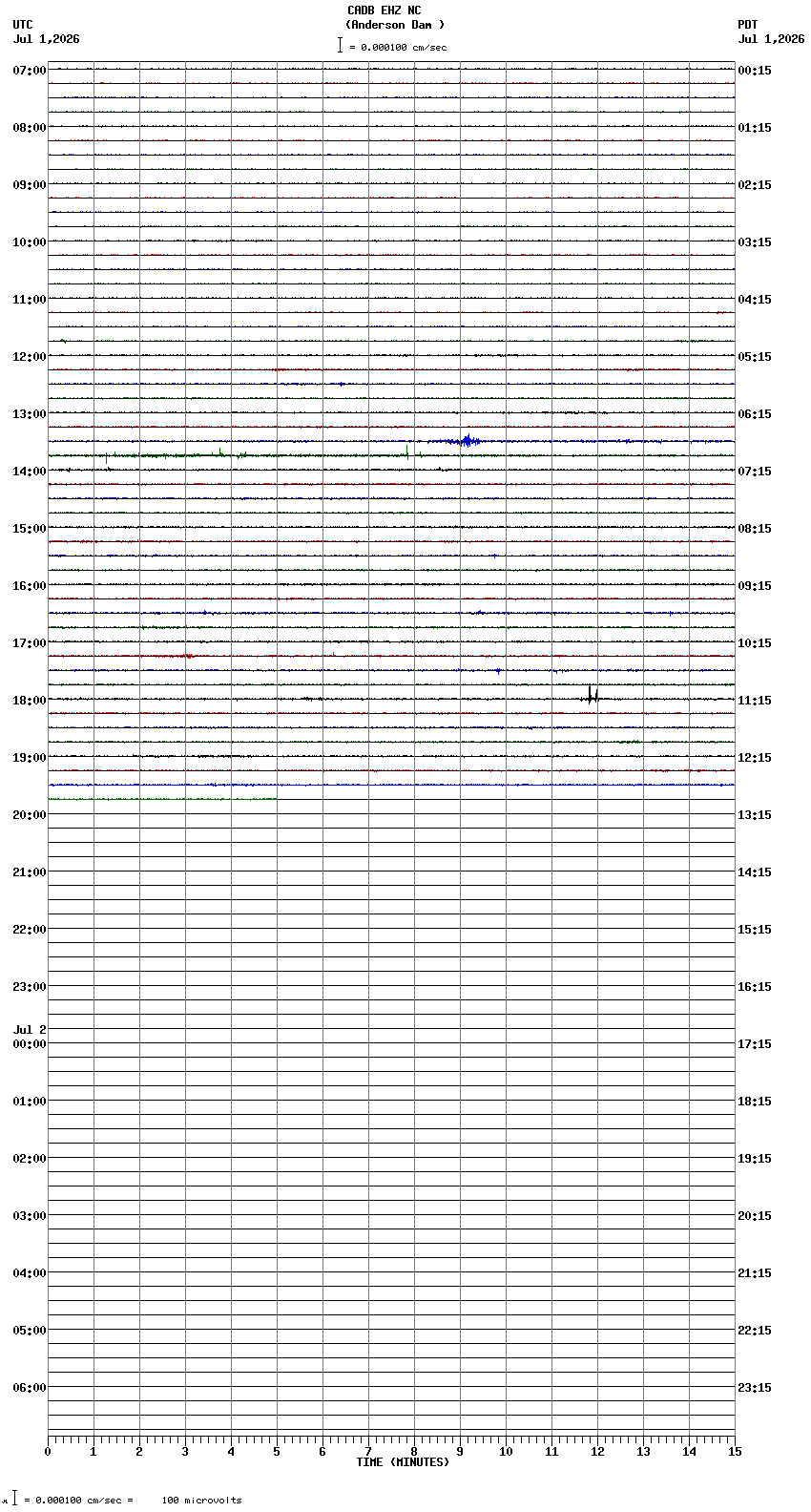Click the 14:00 UTC time label

pyautogui.click(x=30, y=472)
